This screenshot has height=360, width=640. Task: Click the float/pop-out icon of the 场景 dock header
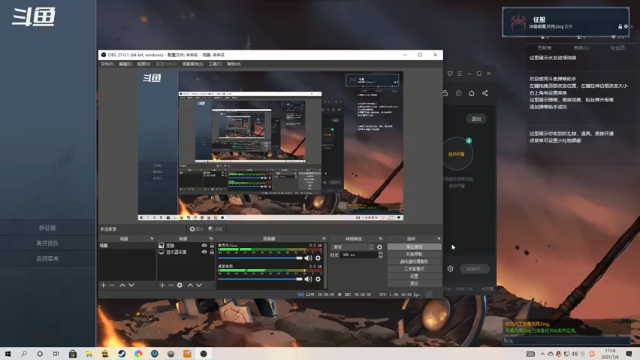152,238
